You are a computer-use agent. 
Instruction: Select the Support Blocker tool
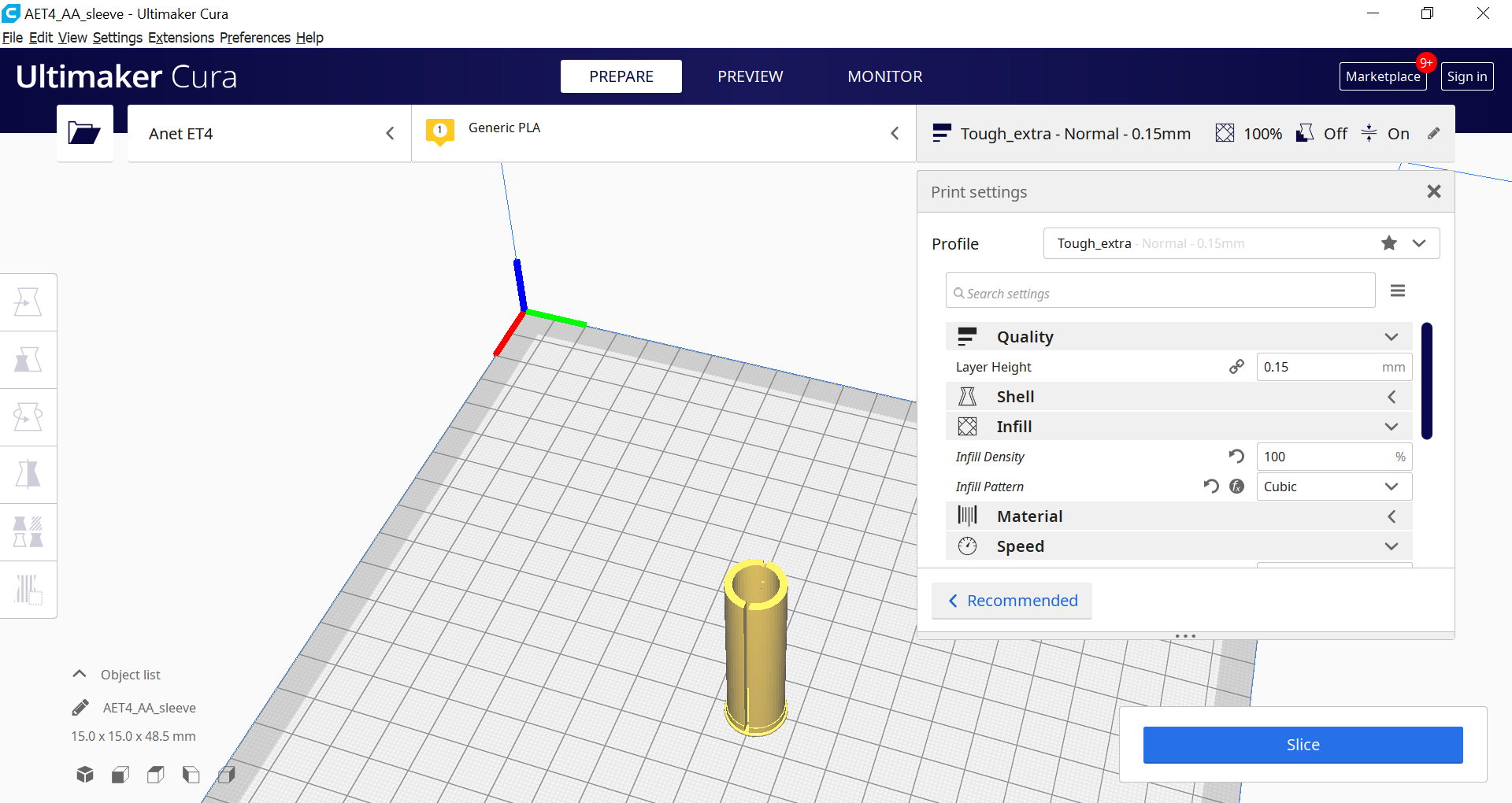click(x=28, y=590)
